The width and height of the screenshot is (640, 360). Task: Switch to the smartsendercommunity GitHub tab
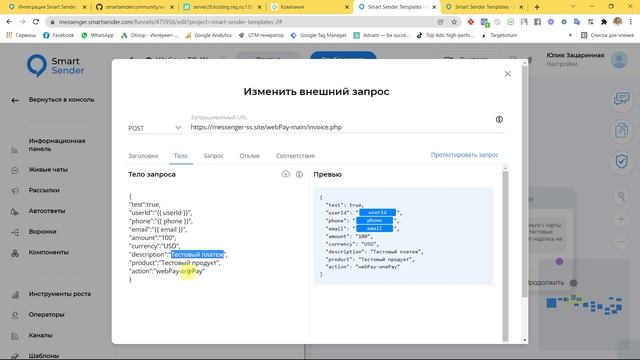[135, 7]
